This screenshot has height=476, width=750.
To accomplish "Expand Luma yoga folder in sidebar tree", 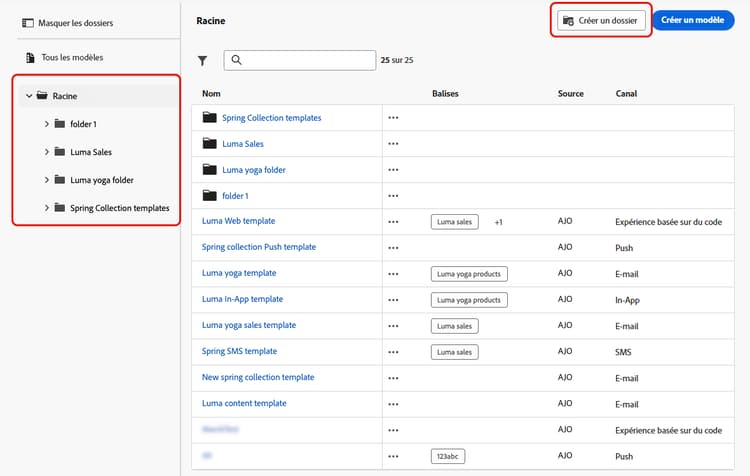I will [47, 180].
